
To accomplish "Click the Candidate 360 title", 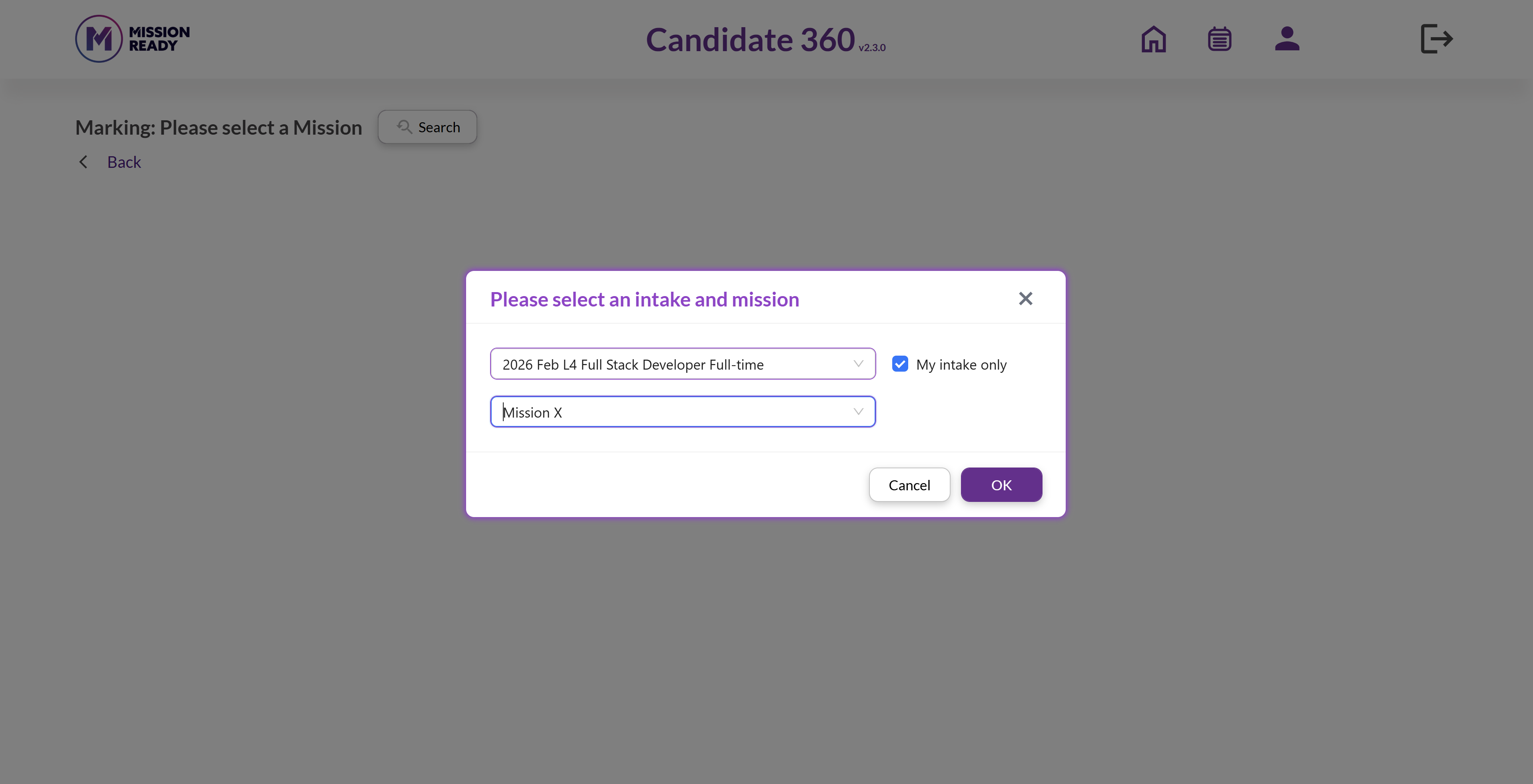I will point(750,40).
